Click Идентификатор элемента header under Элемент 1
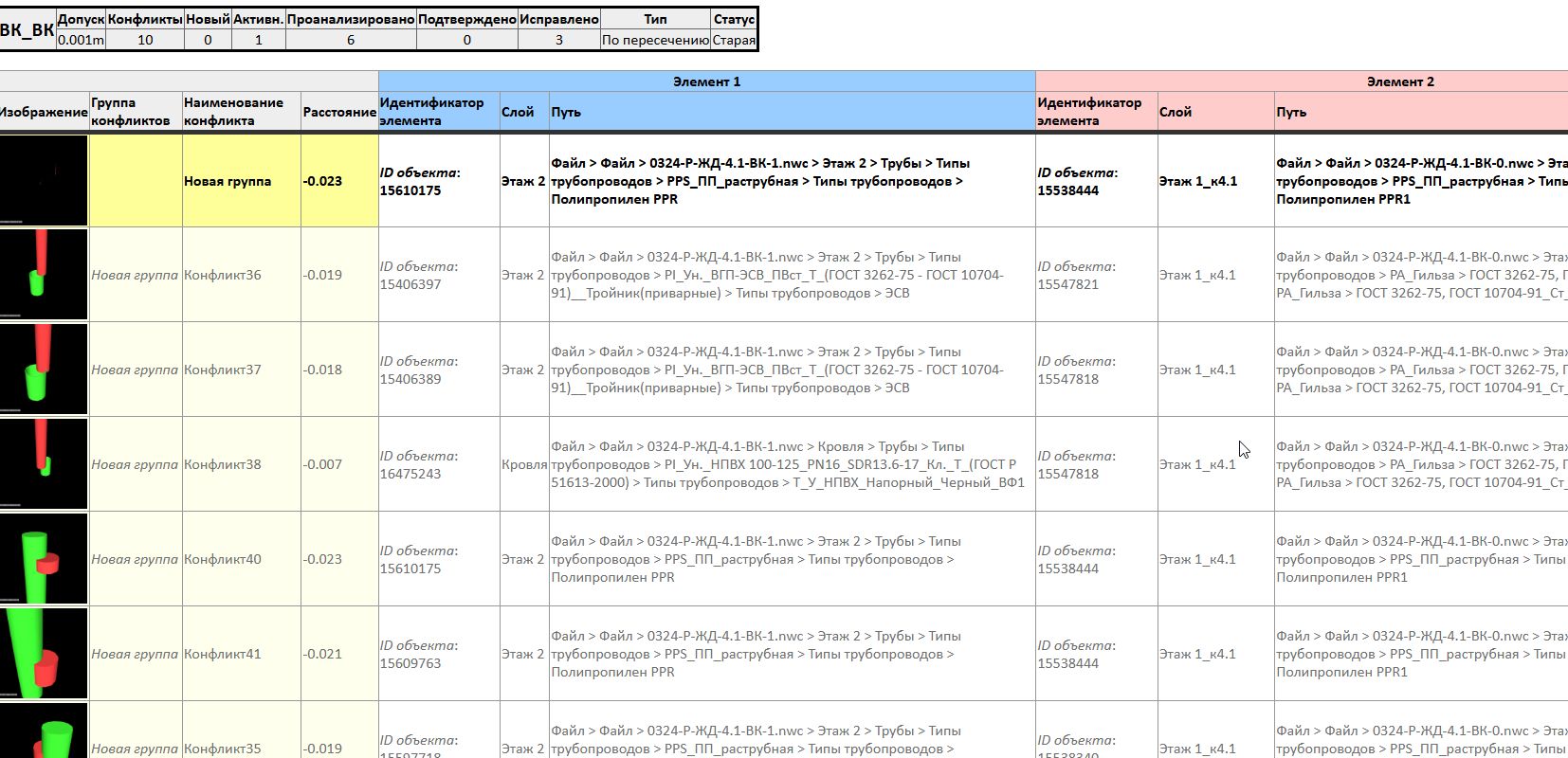Viewport: 1568px width, 758px height. click(439, 112)
